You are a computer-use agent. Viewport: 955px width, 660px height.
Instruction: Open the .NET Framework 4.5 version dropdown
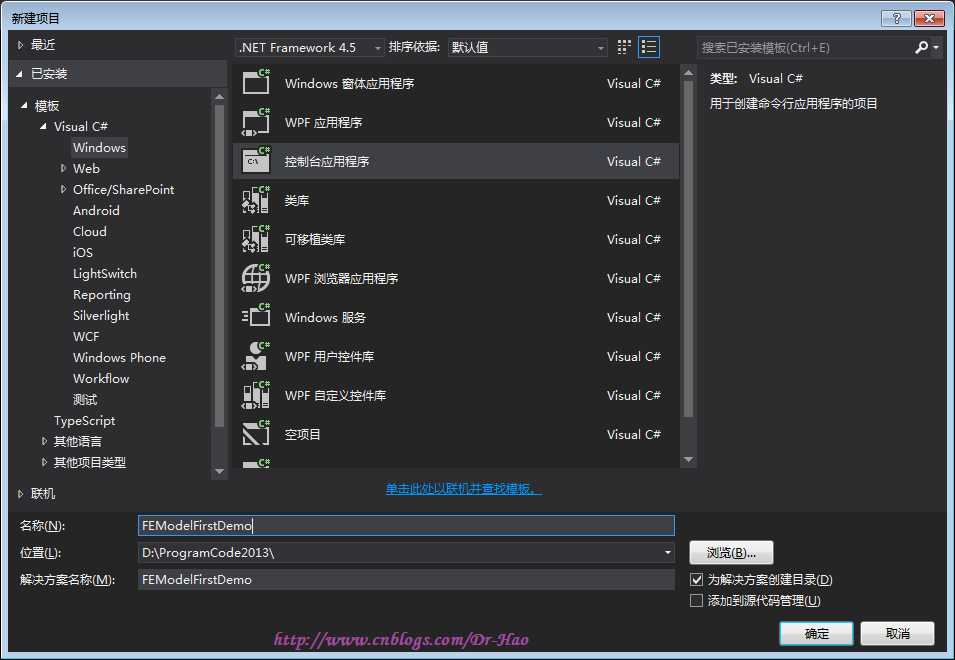(x=310, y=47)
